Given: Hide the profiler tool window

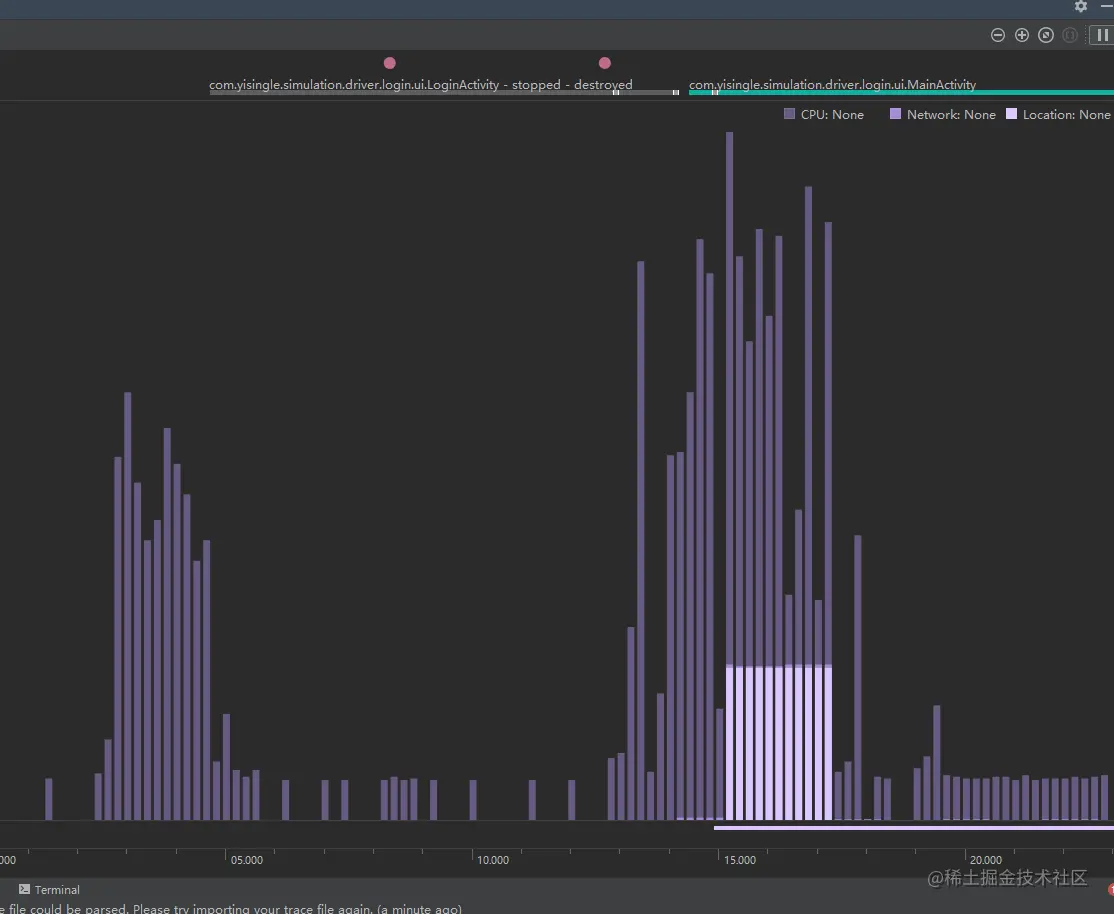Looking at the screenshot, I should point(1107,6).
